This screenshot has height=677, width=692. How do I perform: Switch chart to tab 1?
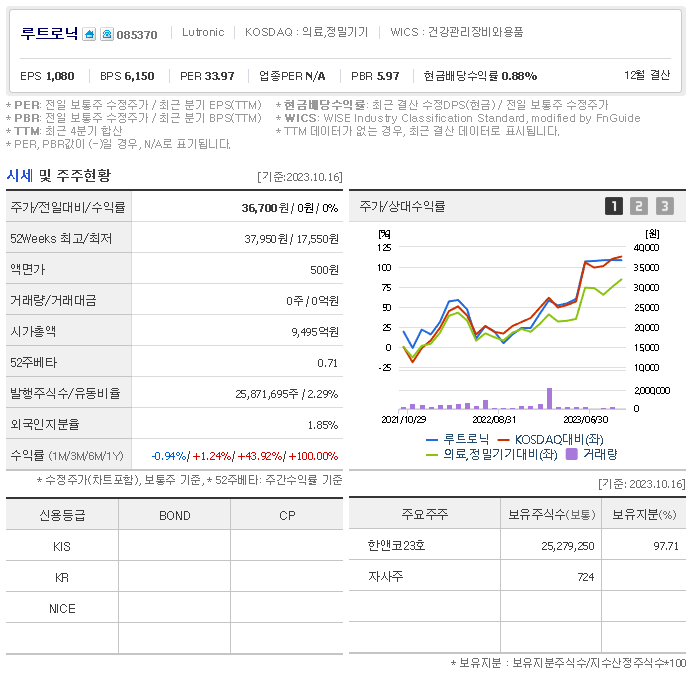pos(613,206)
